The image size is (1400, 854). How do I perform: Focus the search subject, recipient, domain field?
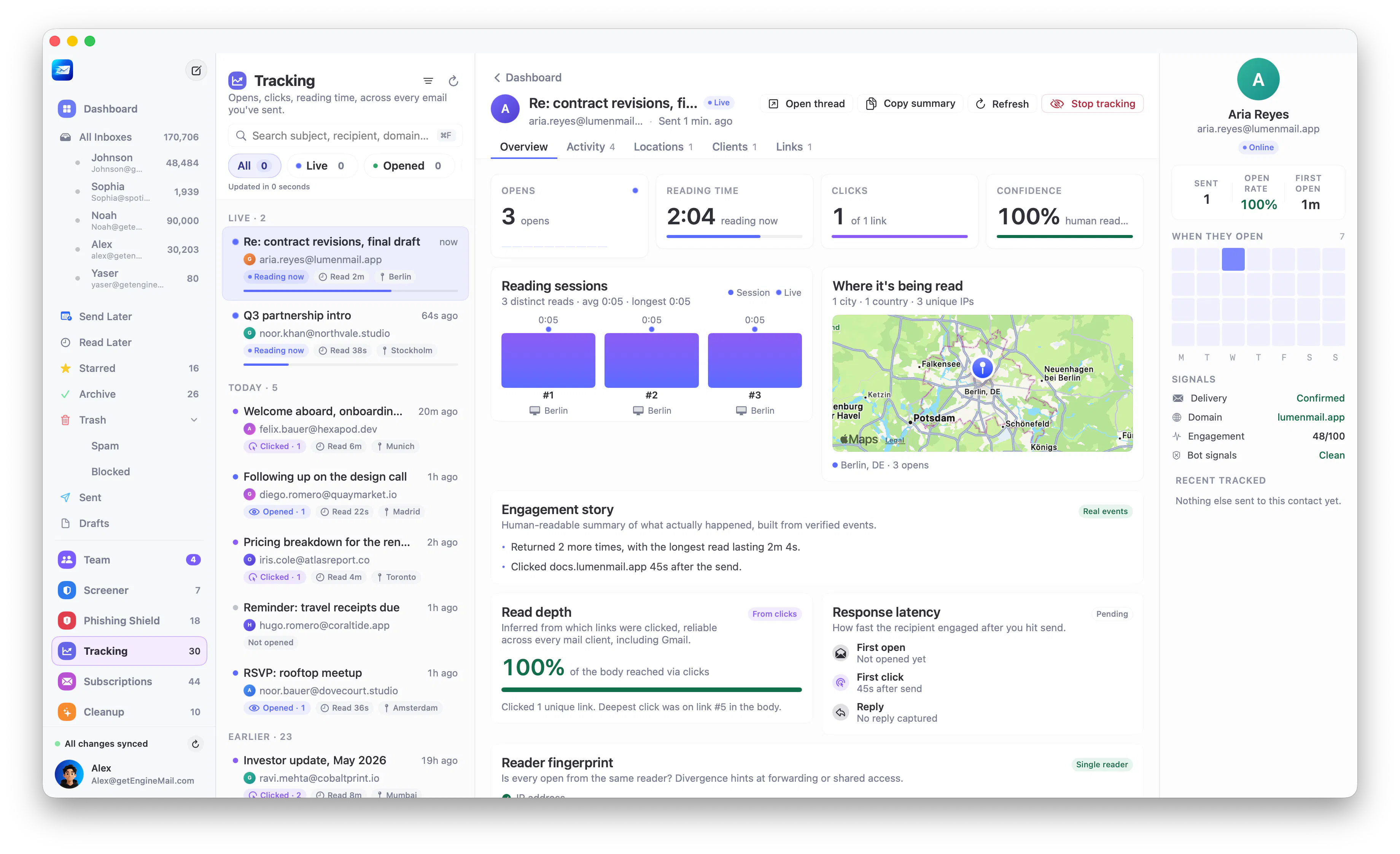coord(345,136)
